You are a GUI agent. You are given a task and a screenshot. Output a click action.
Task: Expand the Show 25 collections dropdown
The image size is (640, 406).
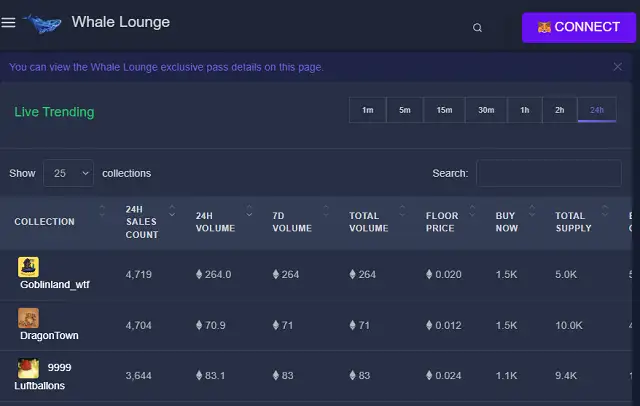point(68,173)
